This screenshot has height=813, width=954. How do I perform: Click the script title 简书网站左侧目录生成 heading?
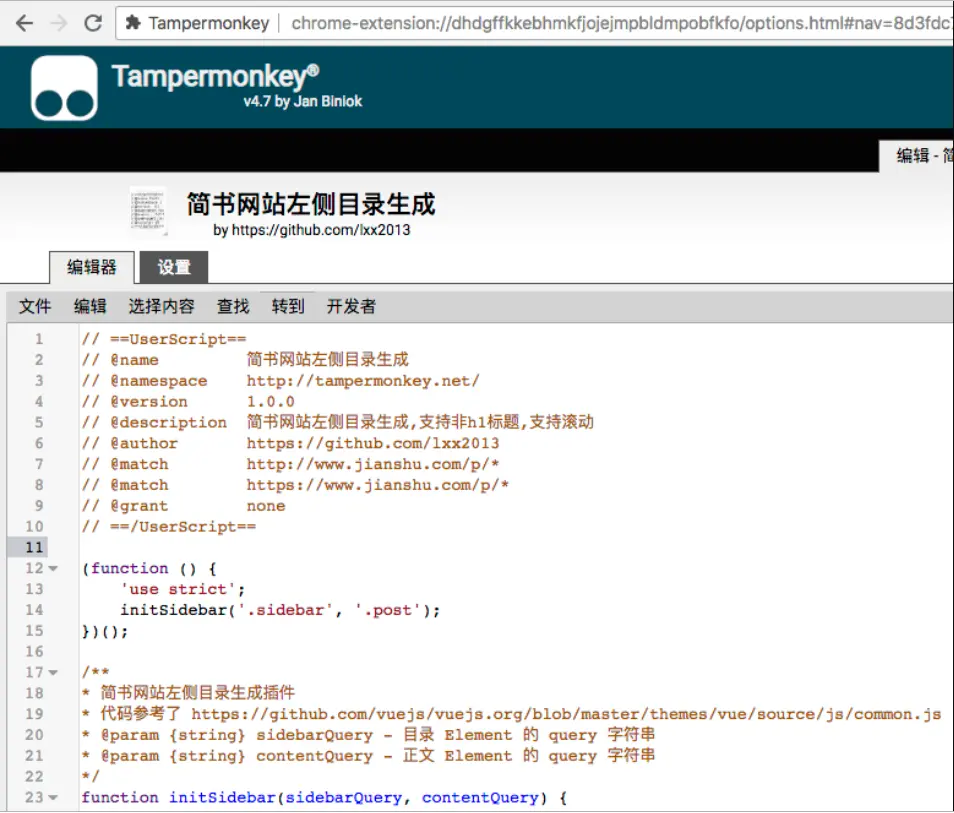click(x=311, y=204)
